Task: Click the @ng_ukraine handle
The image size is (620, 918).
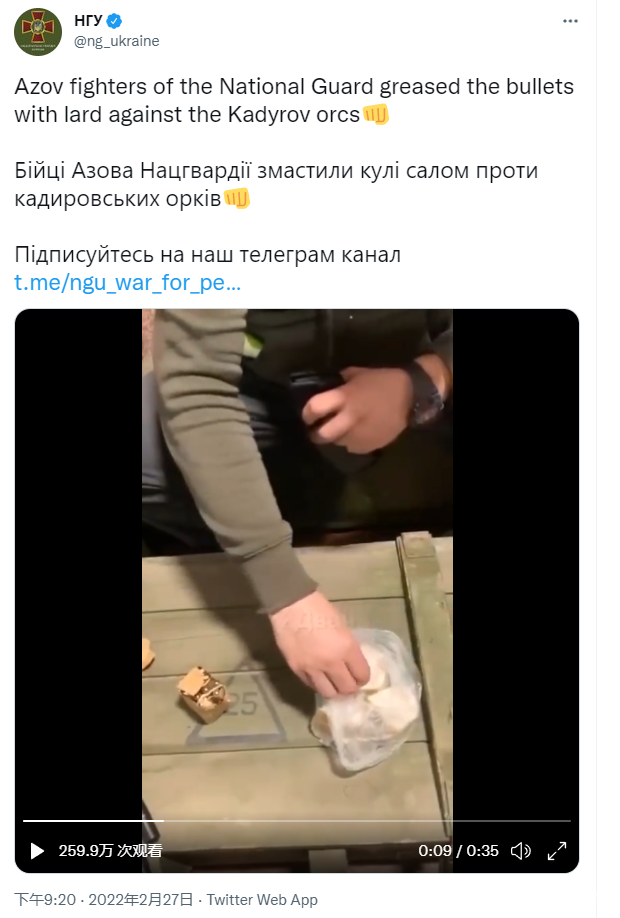Action: click(117, 41)
